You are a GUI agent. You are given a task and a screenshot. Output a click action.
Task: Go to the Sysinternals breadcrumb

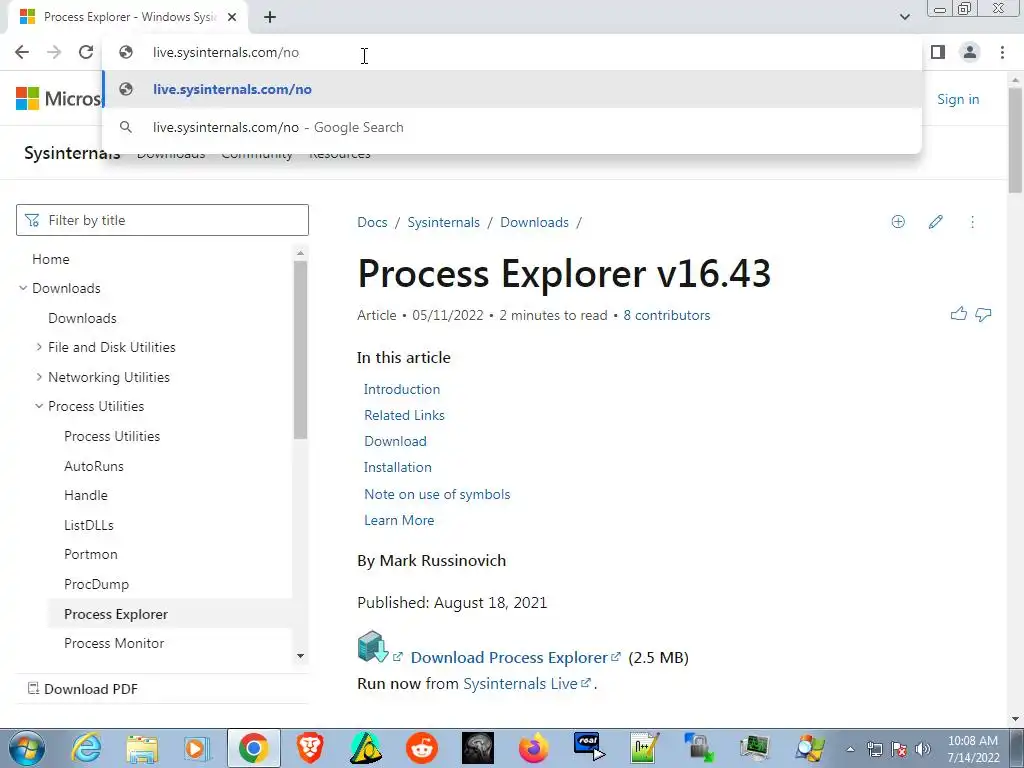pos(443,223)
